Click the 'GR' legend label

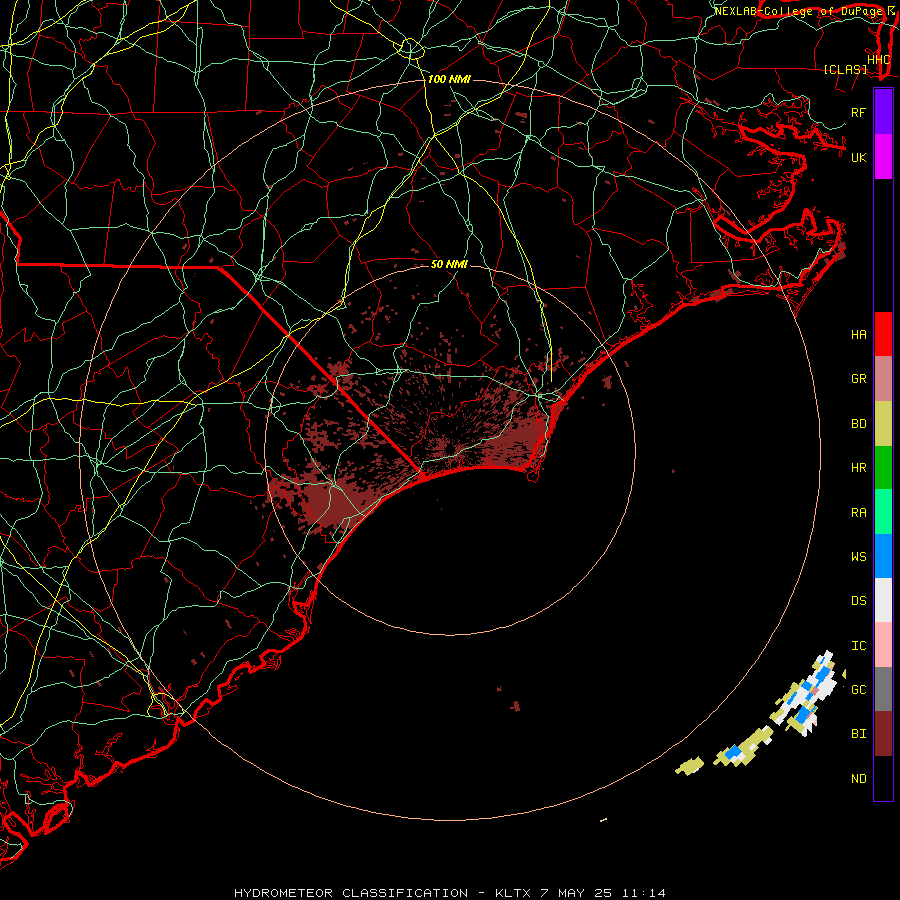pos(858,379)
